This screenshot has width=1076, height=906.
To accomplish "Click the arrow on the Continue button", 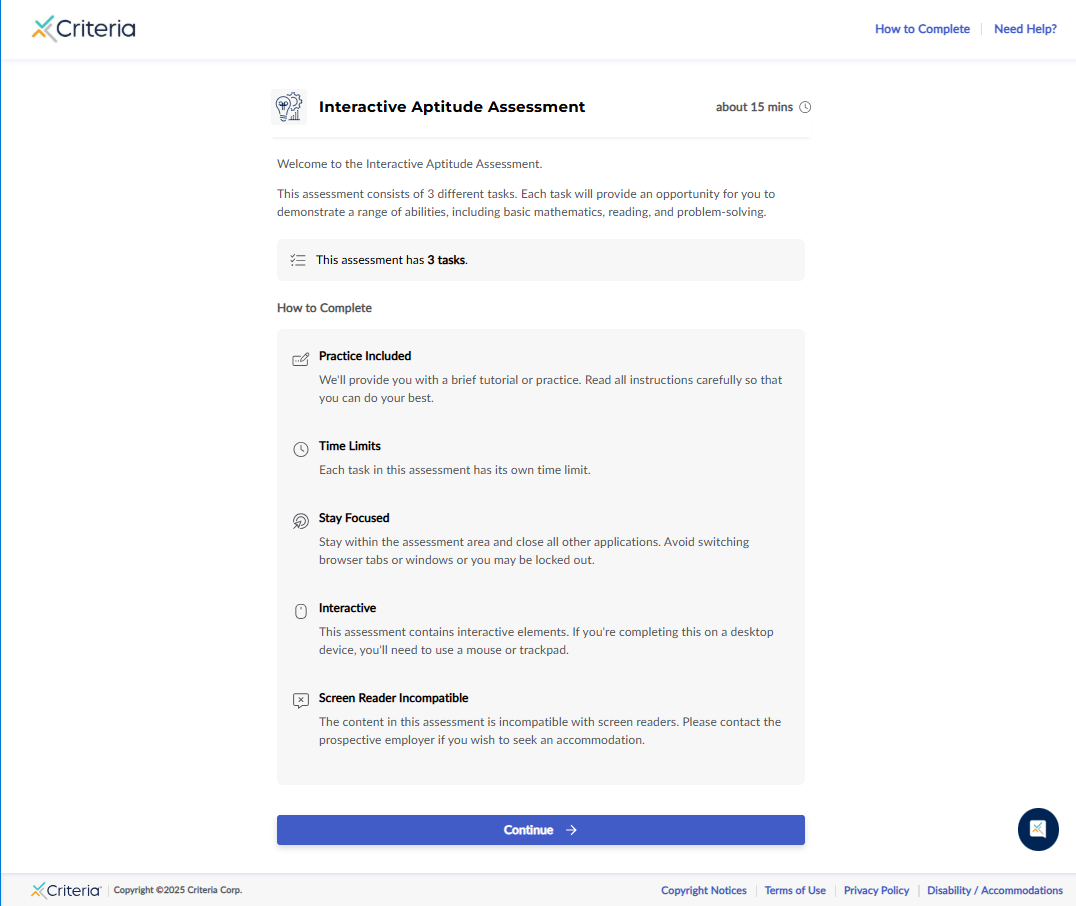I will 571,830.
